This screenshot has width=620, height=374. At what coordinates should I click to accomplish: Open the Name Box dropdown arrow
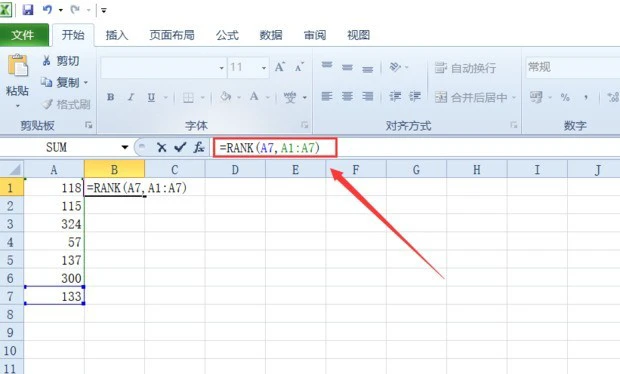(125, 147)
